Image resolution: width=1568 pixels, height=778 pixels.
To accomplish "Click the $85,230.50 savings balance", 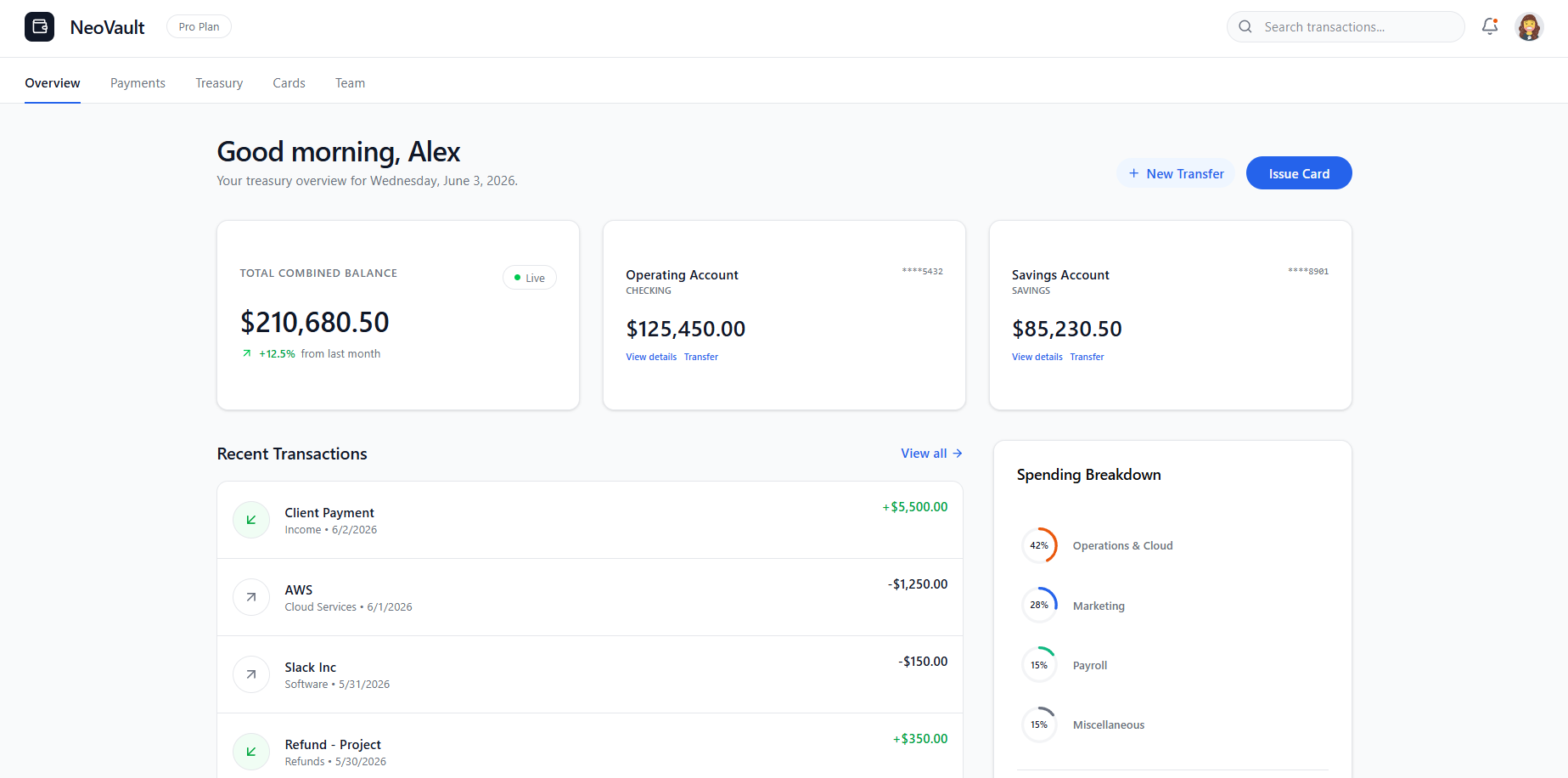I will [x=1067, y=329].
